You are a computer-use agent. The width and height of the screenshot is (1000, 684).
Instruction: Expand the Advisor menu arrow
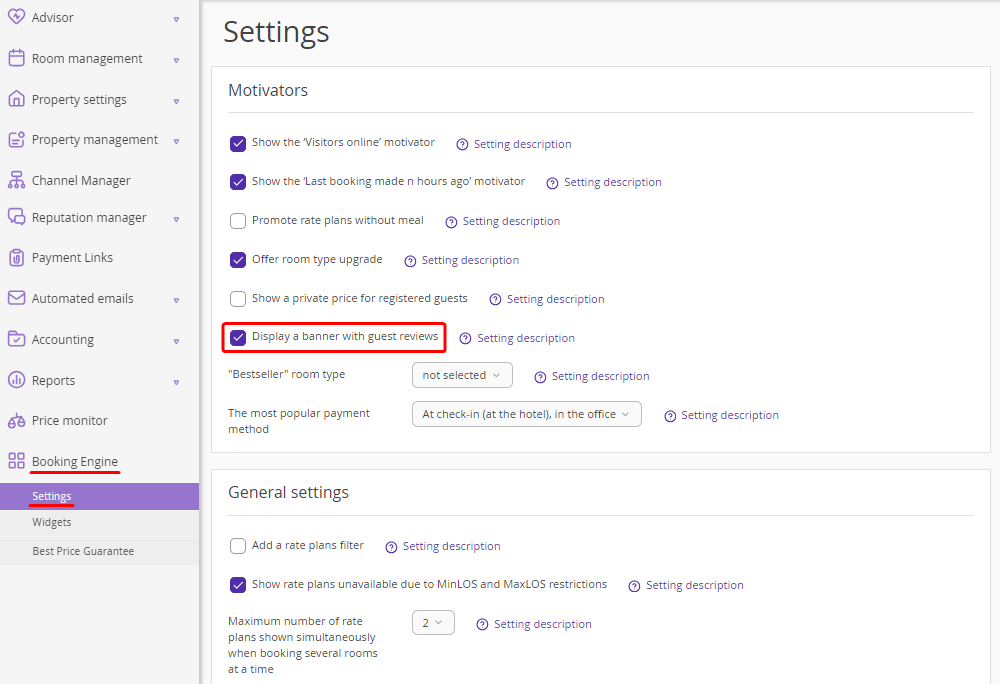coord(177,19)
